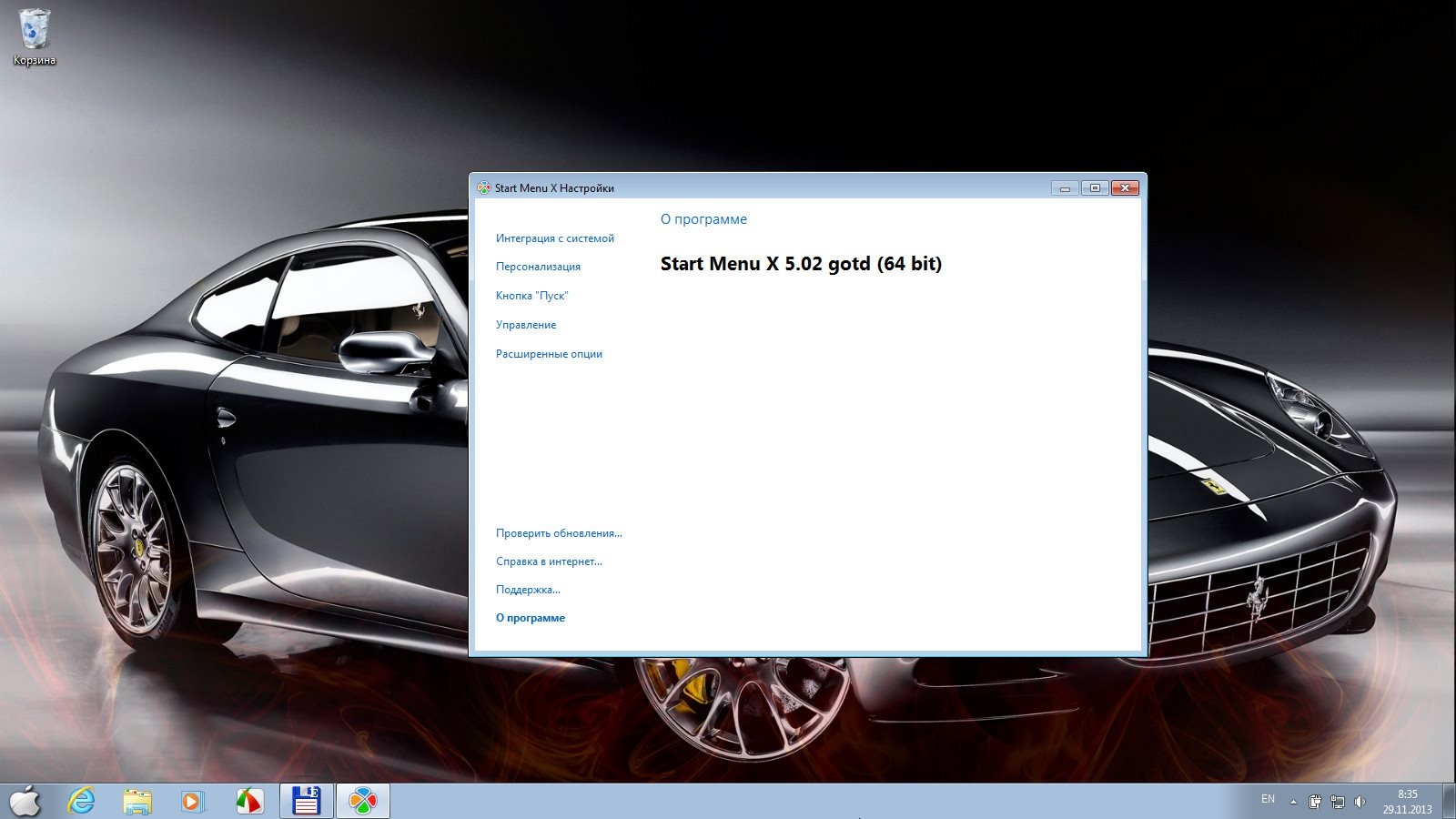
Task: Close the Start Menu X Настройки window
Action: click(1126, 187)
